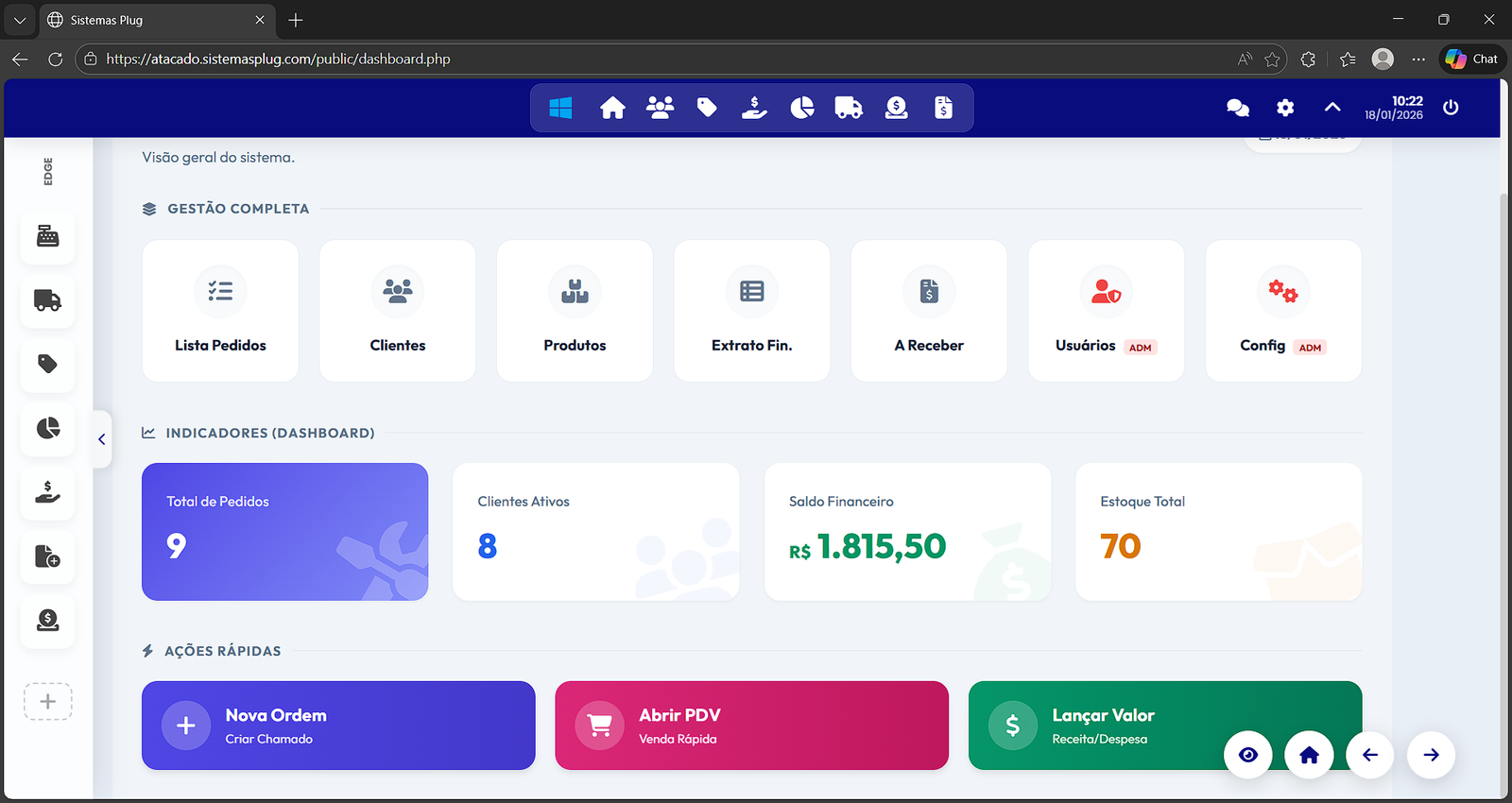Screen dimensions: 1512x803
Task: Open the Extrato Fin. card
Action: click(751, 311)
